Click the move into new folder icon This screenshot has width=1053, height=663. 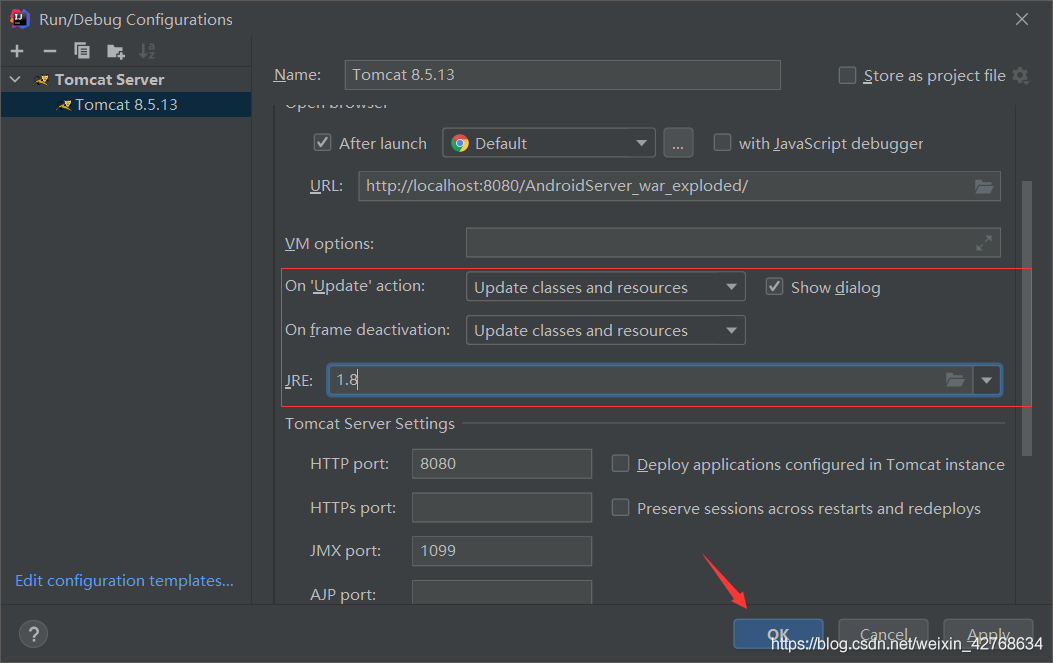[x=116, y=51]
